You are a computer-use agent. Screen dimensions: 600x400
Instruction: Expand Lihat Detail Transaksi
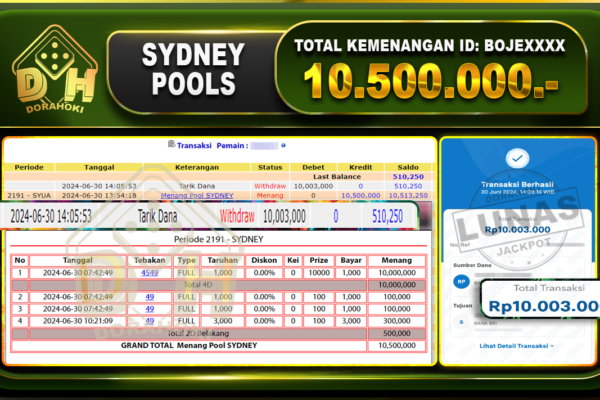click(517, 346)
